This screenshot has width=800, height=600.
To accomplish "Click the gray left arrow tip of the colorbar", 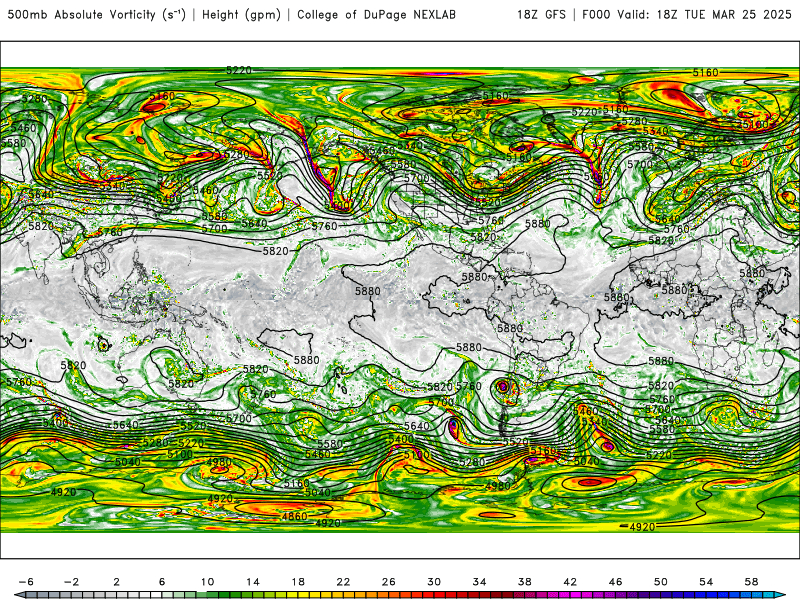I will 18,595.
